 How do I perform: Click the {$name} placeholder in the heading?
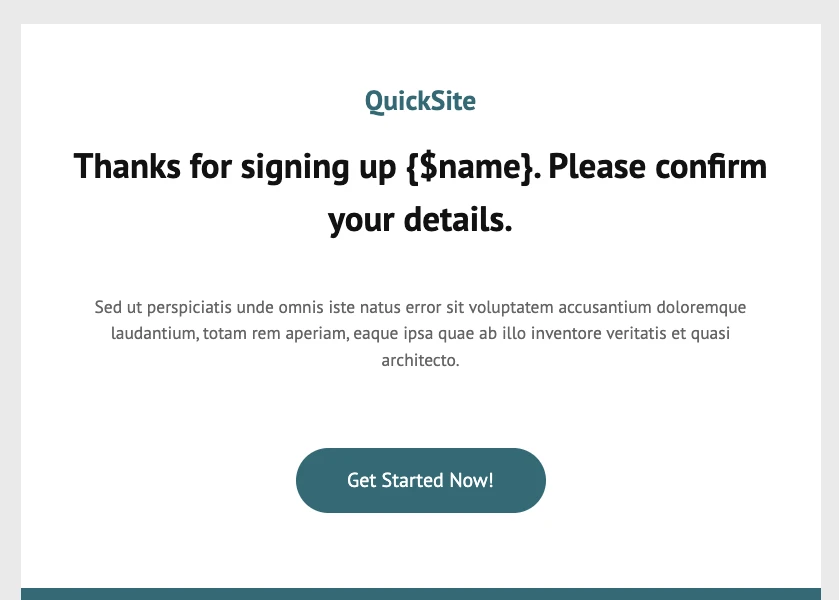(x=470, y=166)
